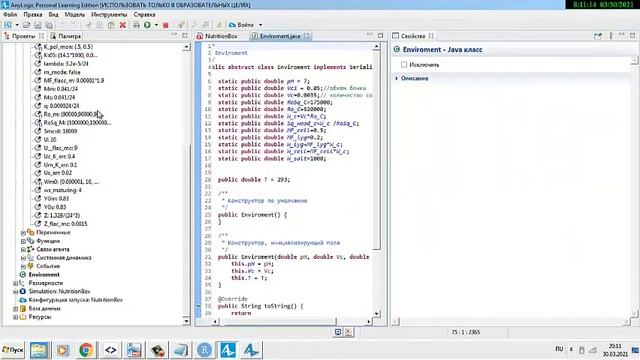
Task: Click the Проекты panel scrollbar down arrow
Action: coord(186,321)
